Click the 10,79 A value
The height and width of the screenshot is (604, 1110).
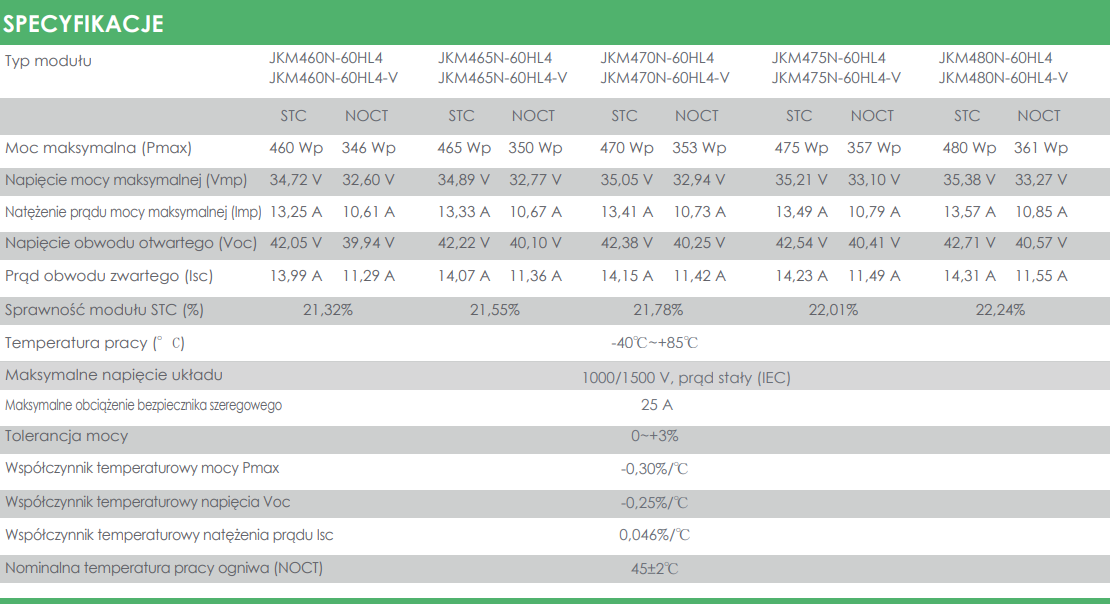coord(874,212)
